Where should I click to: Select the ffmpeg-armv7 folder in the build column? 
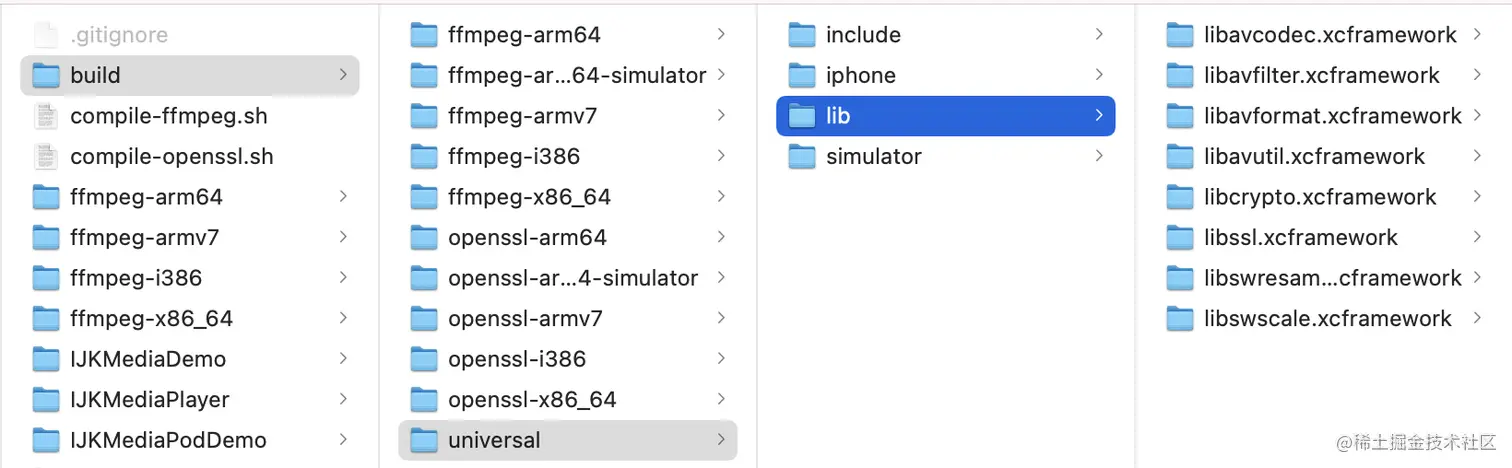(x=522, y=116)
